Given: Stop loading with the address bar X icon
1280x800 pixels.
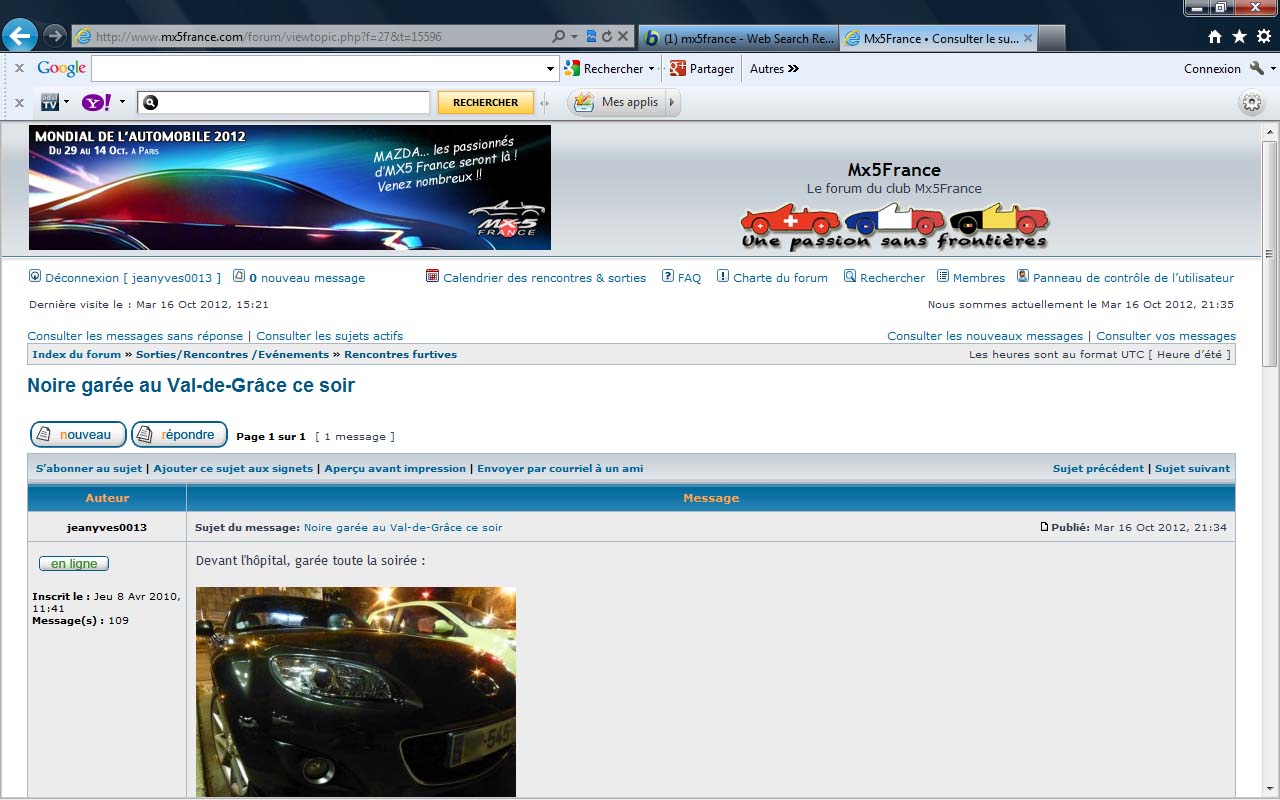Looking at the screenshot, I should (x=623, y=36).
